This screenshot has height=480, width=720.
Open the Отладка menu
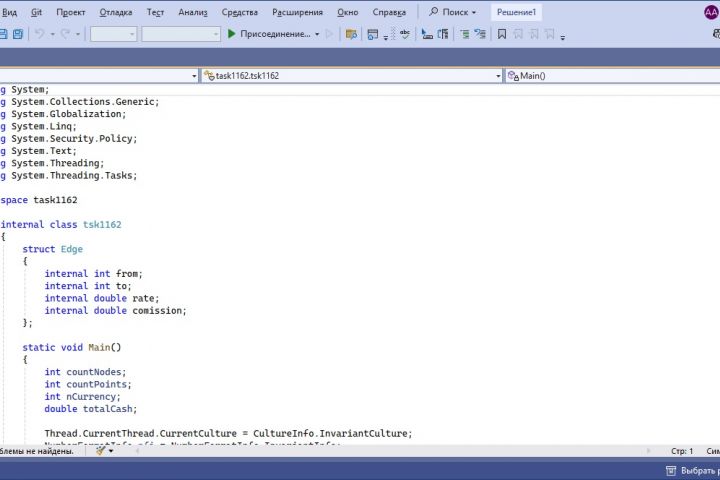(x=116, y=12)
